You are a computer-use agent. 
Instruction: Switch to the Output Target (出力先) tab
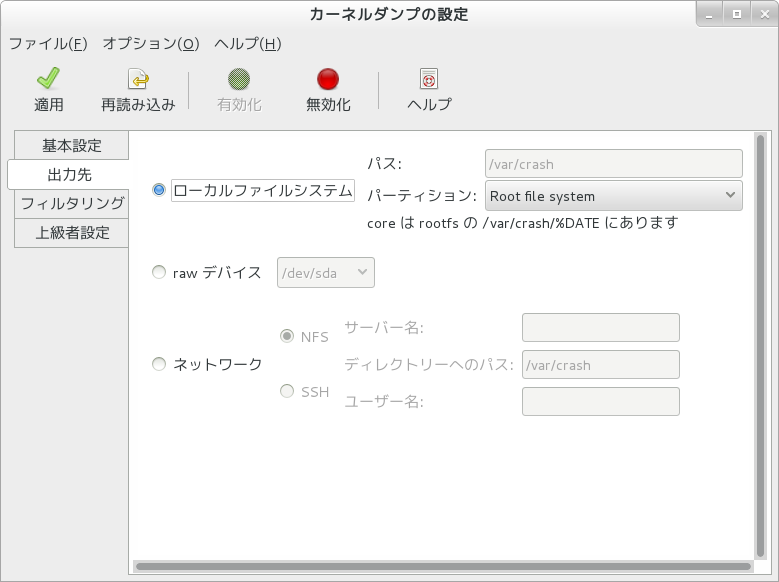click(69, 174)
